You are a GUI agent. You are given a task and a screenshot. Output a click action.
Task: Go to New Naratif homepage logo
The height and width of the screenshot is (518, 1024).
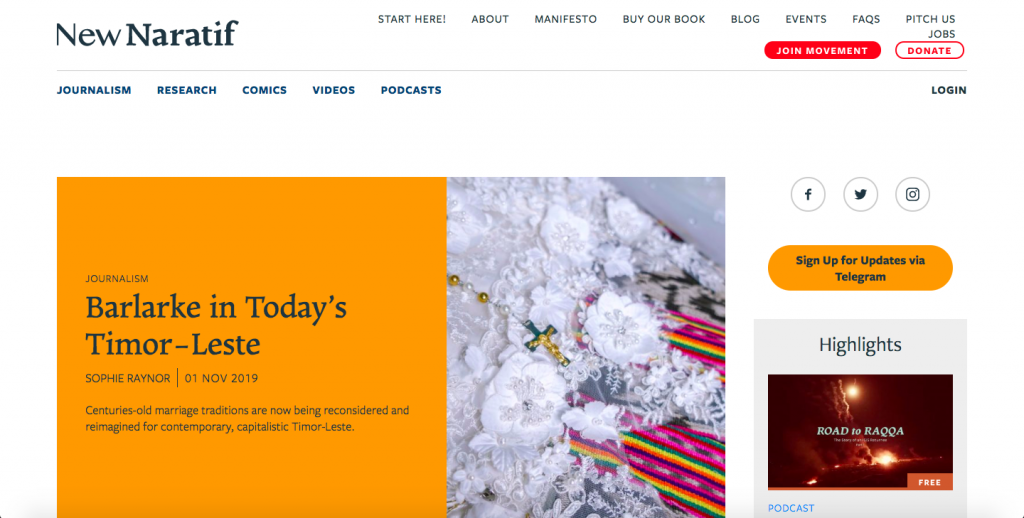[147, 34]
